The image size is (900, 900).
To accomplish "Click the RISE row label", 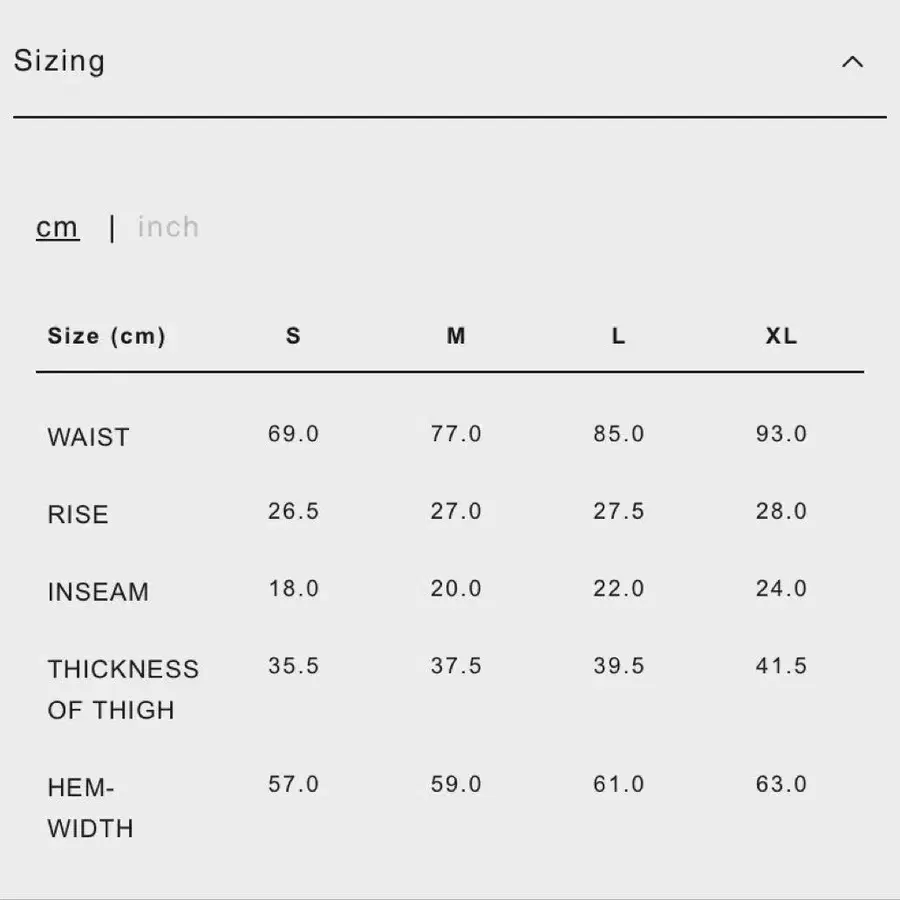I will 78,514.
